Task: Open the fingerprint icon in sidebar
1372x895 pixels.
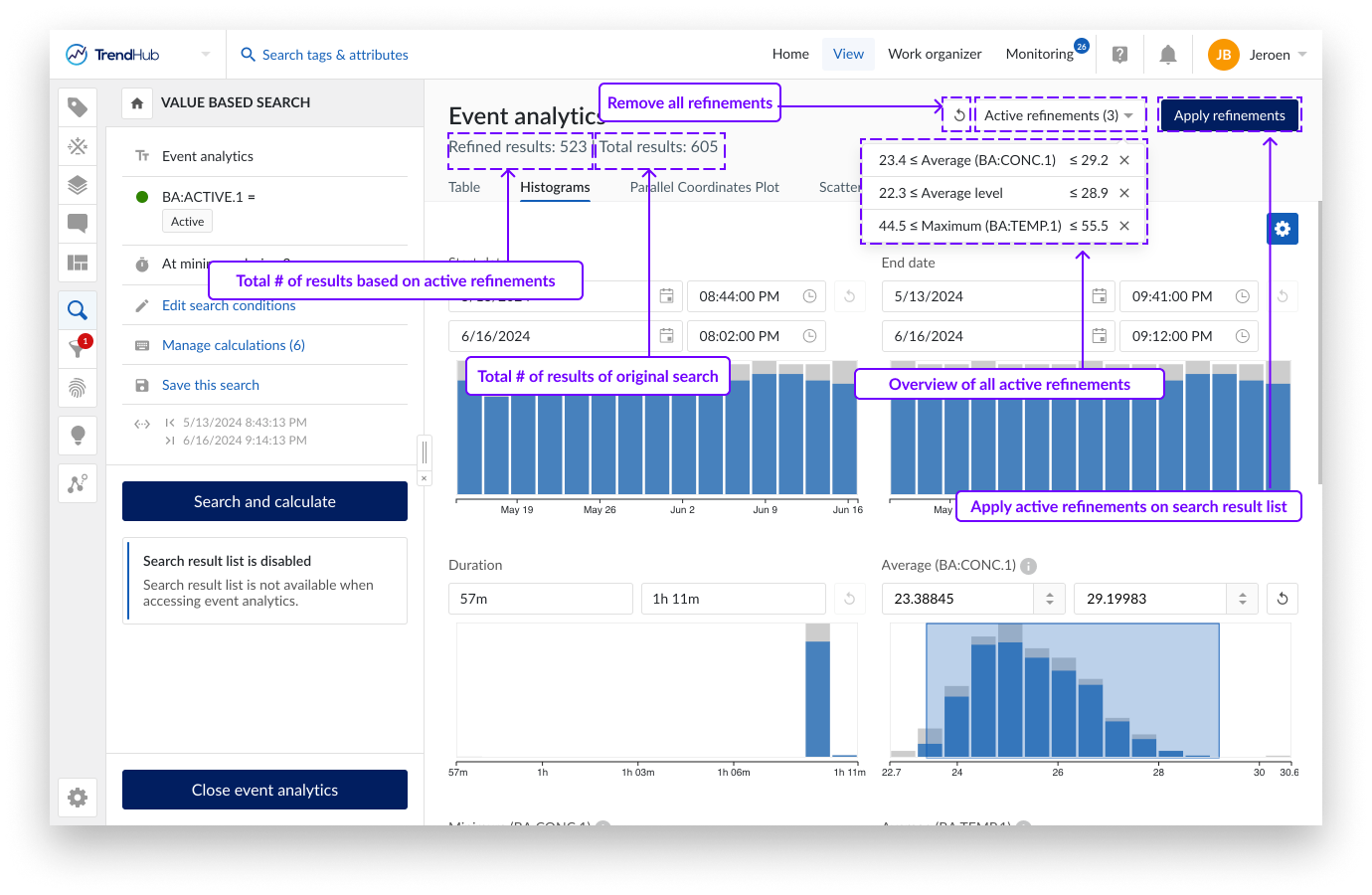Action: (78, 388)
